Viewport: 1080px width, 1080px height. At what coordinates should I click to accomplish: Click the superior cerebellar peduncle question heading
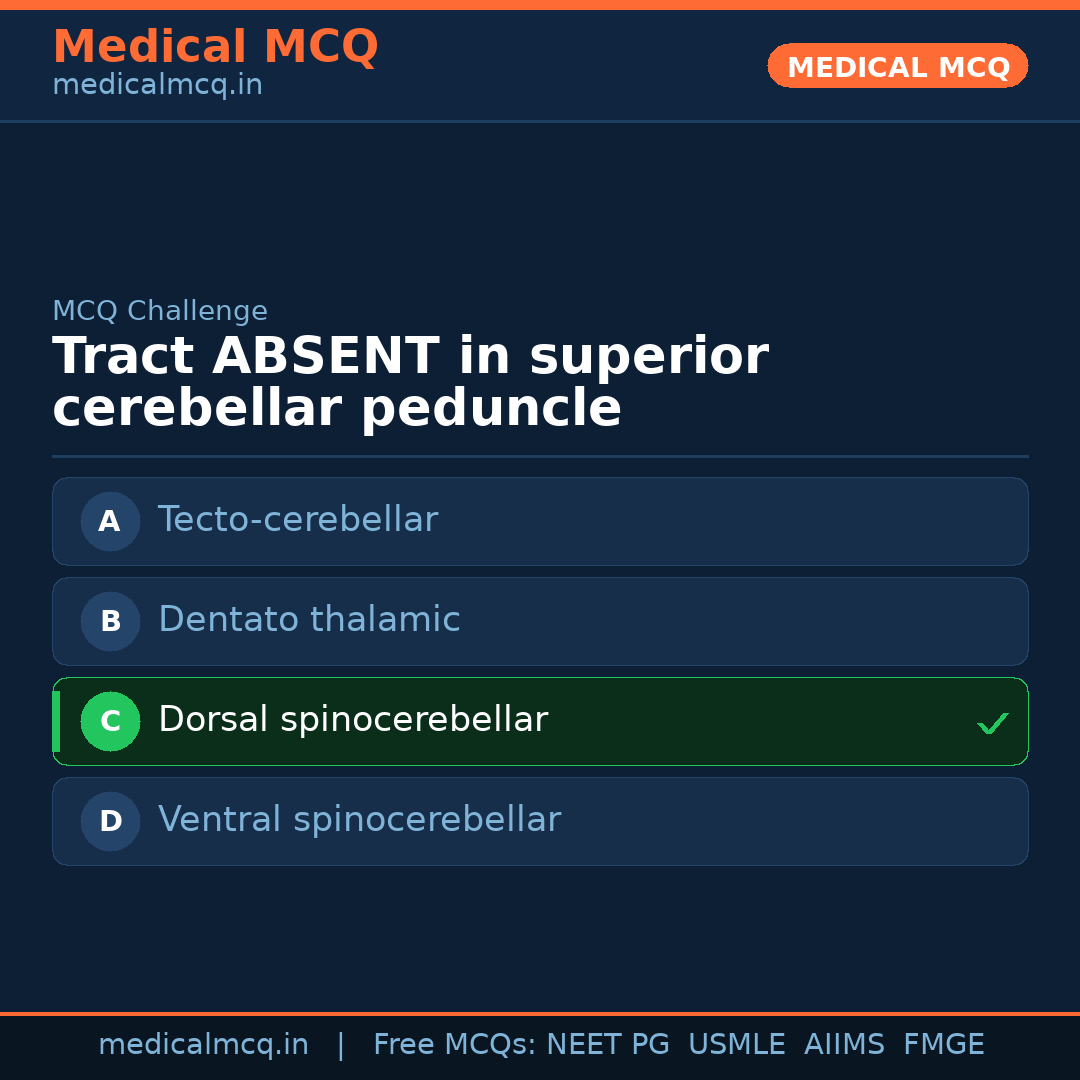point(410,383)
